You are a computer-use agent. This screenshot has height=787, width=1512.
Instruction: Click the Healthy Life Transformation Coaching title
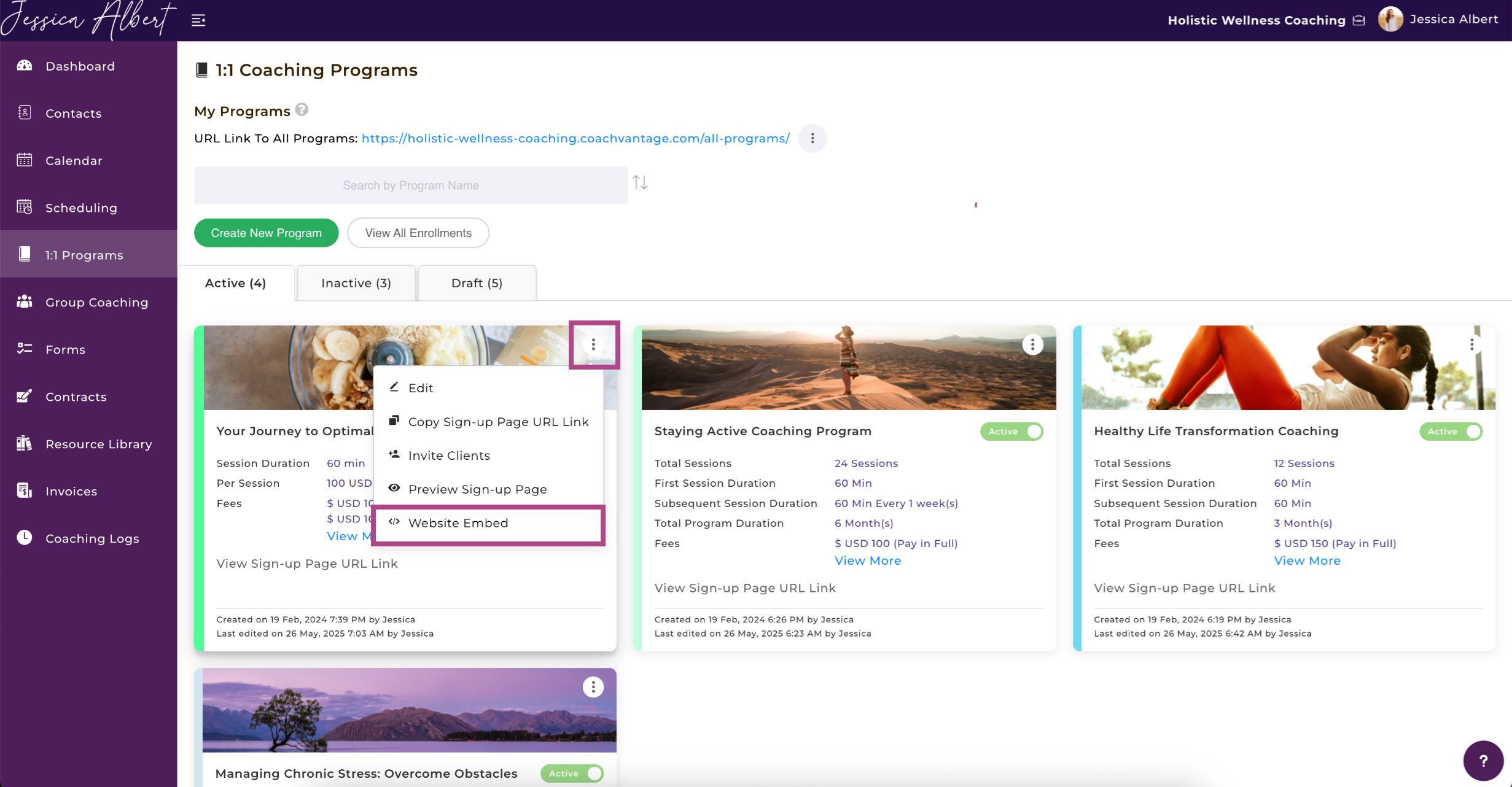pos(1216,431)
